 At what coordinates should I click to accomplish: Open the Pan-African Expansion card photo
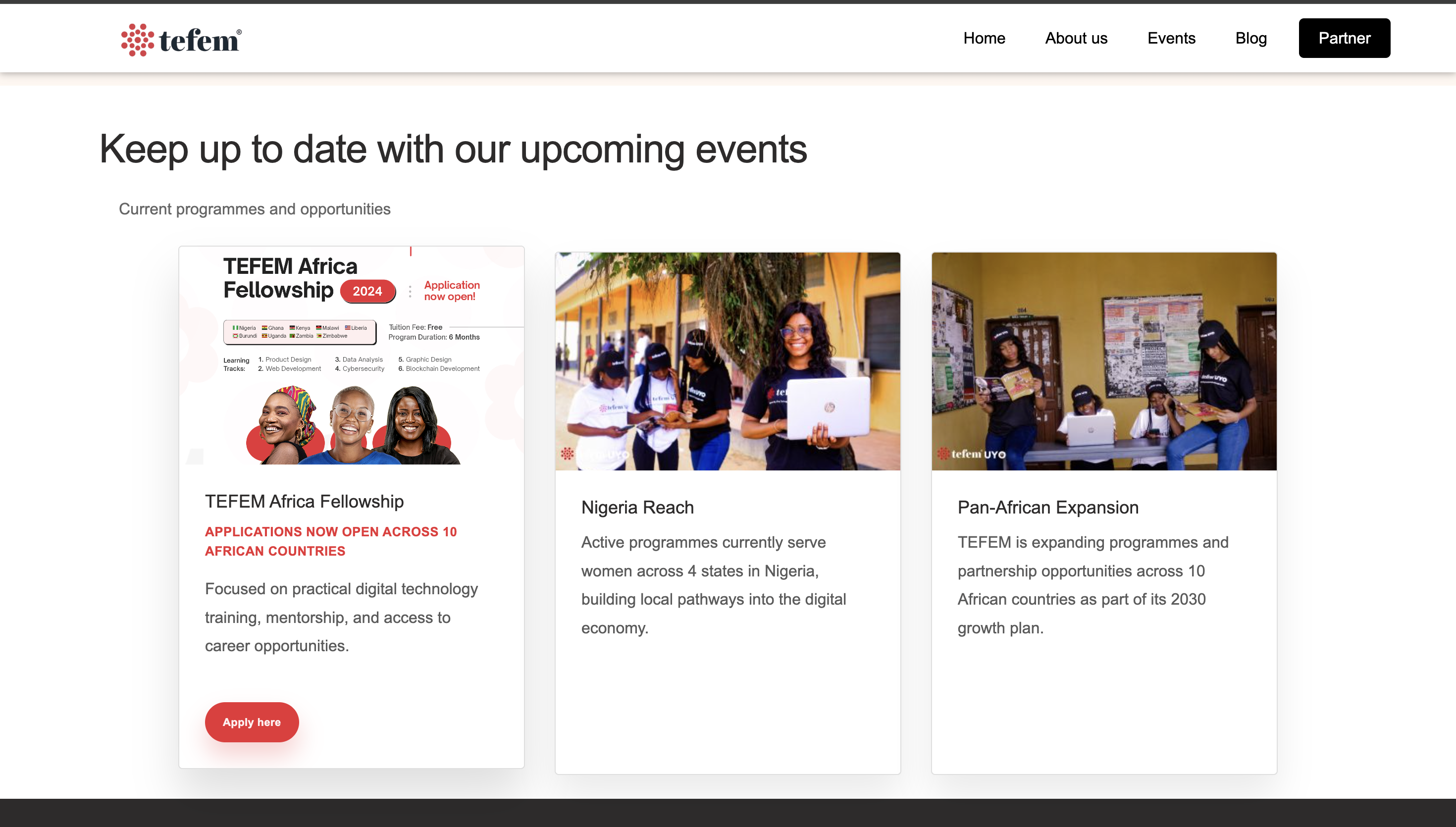point(1103,361)
